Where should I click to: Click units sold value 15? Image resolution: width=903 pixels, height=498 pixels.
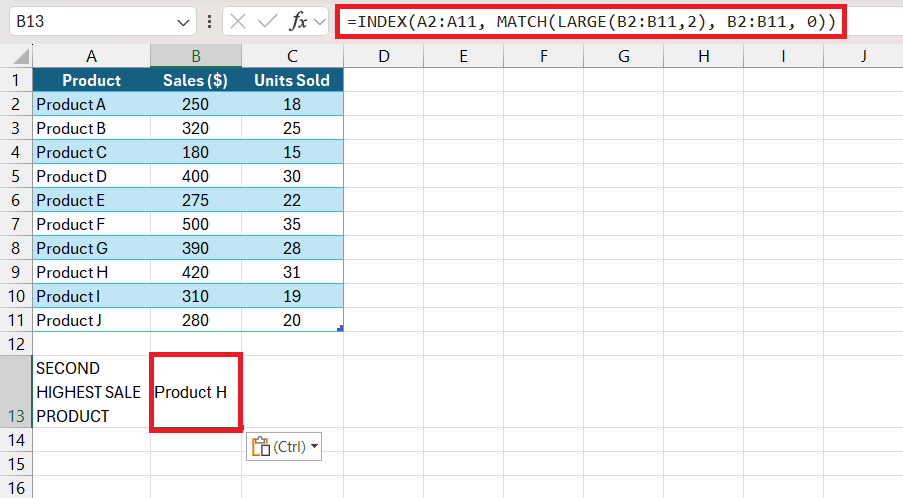(x=293, y=152)
